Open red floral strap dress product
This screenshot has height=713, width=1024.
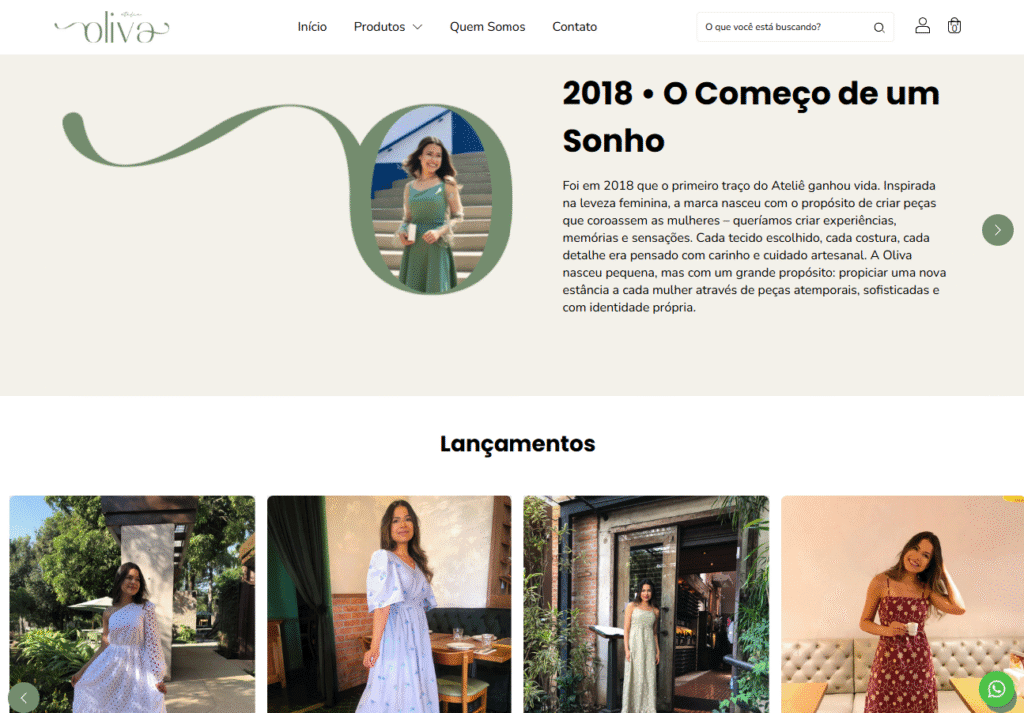[x=903, y=604]
